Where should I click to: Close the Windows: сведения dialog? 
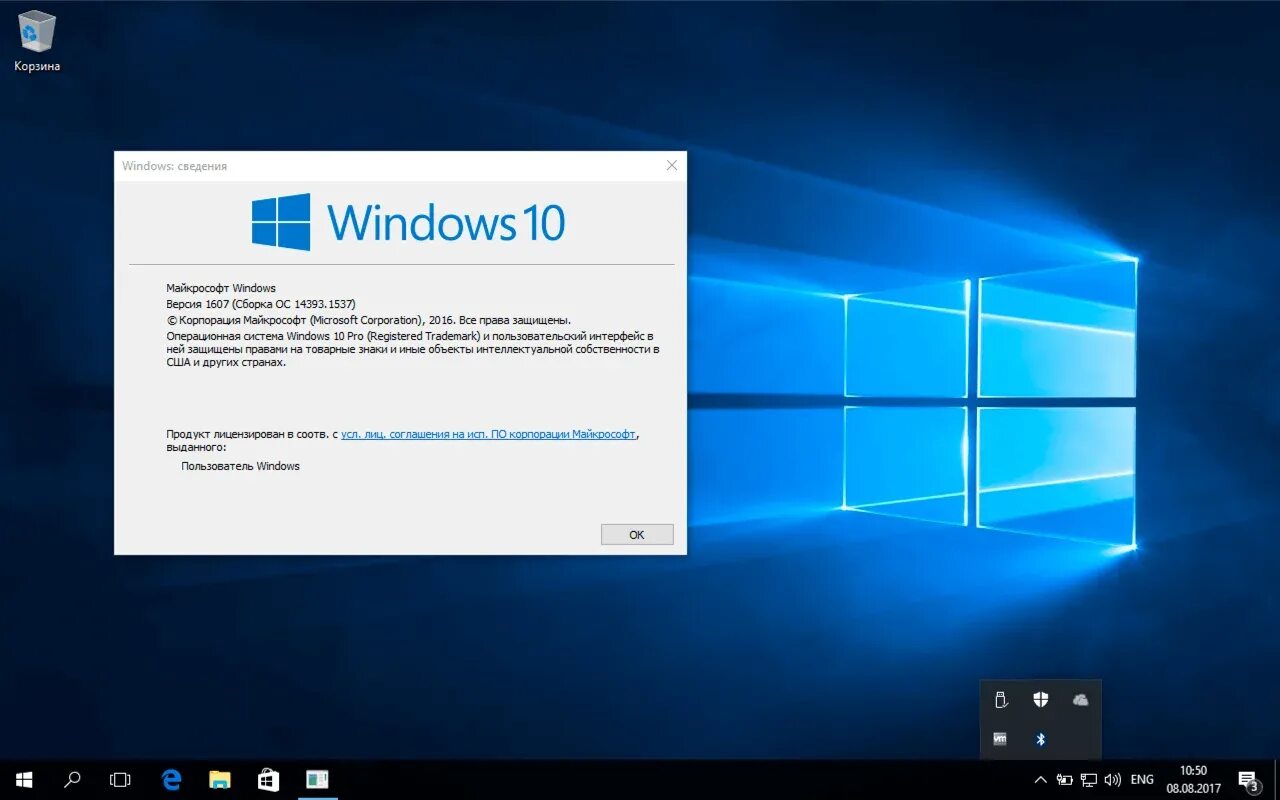click(x=672, y=166)
